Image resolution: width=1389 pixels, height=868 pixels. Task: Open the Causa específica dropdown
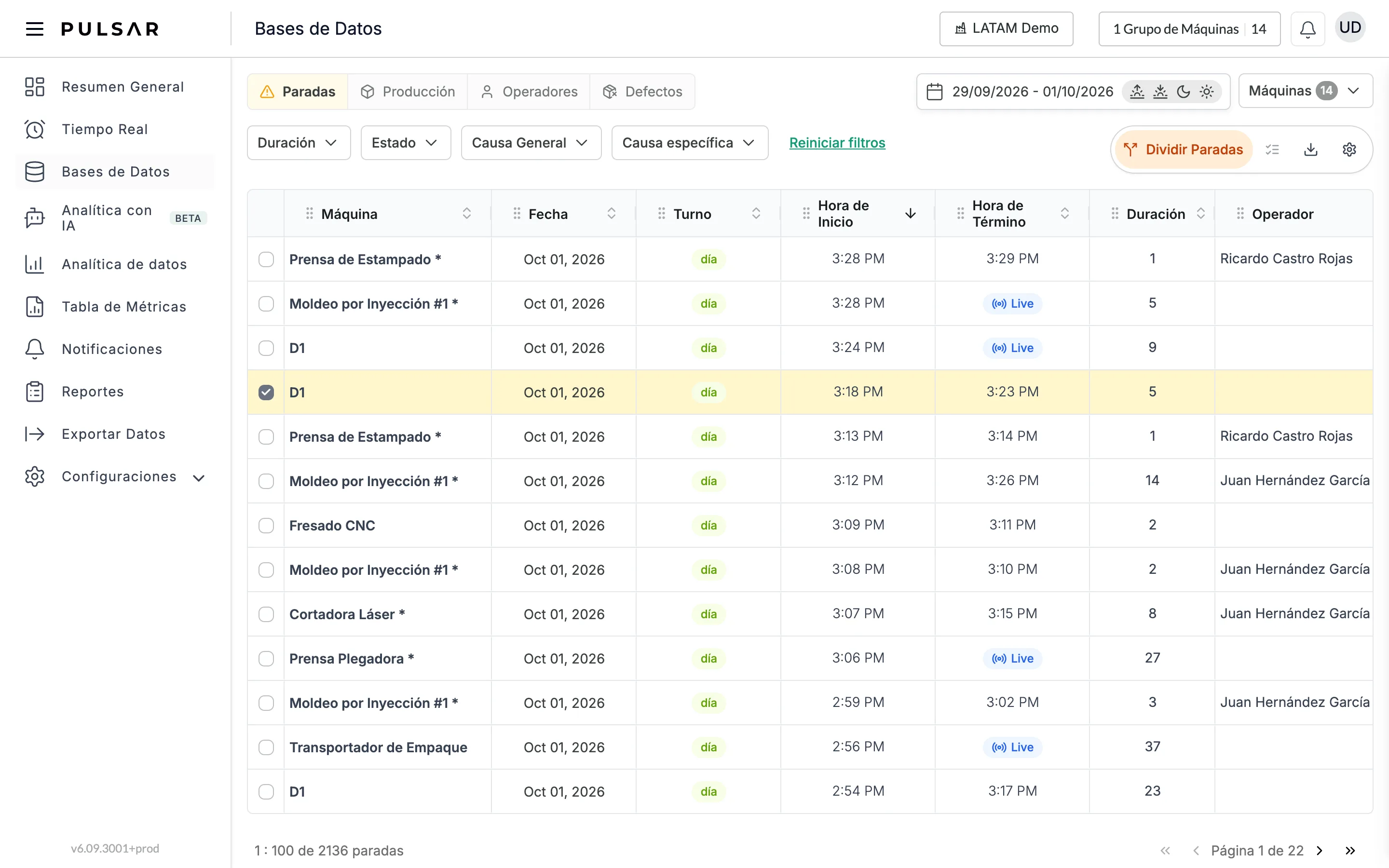click(x=689, y=143)
